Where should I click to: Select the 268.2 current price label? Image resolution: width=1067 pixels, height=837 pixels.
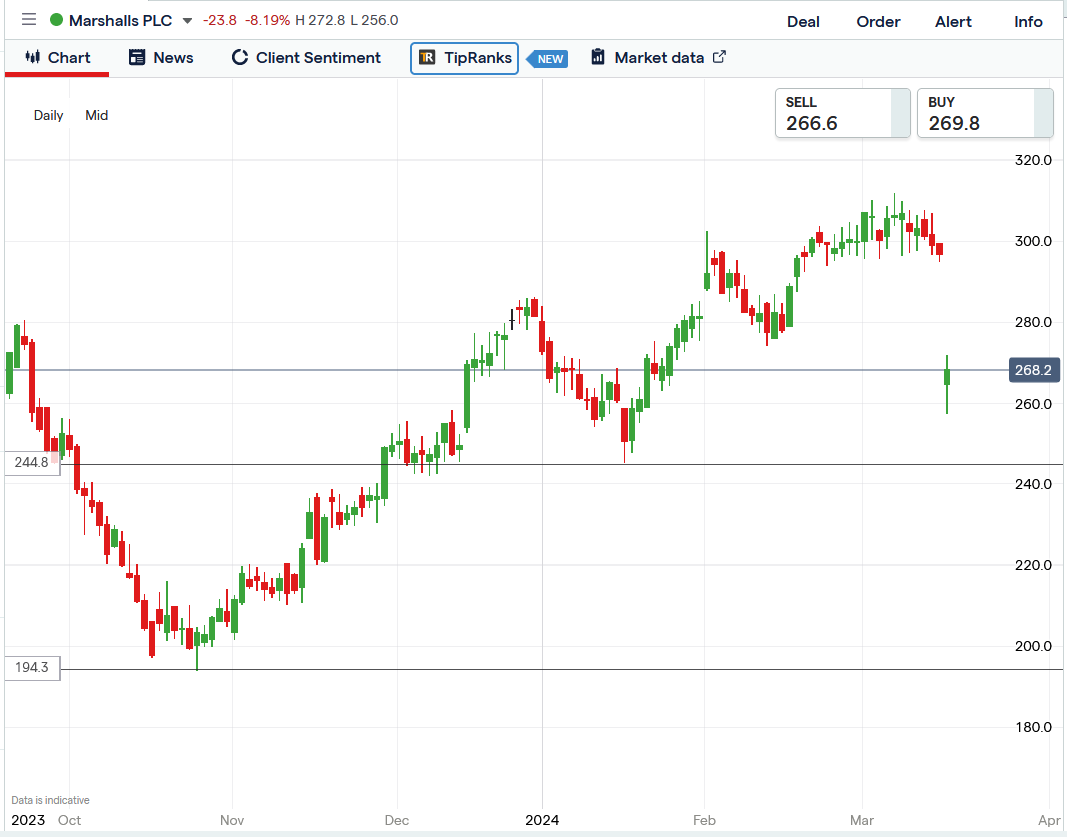1034,370
